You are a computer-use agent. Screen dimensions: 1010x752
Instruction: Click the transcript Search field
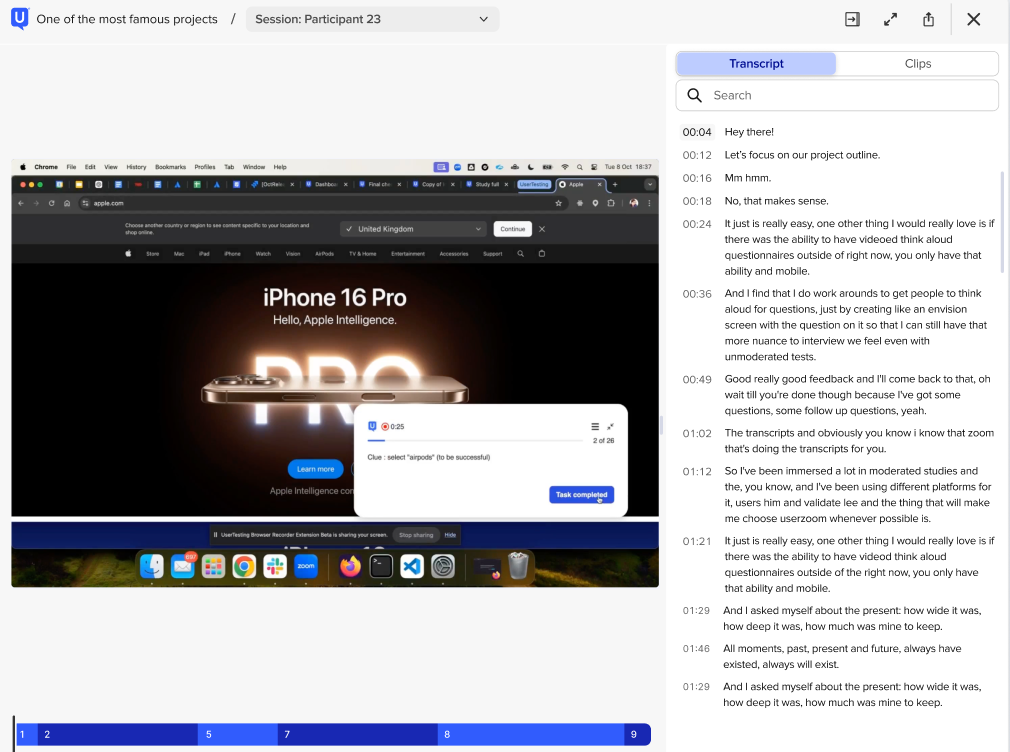(x=837, y=95)
